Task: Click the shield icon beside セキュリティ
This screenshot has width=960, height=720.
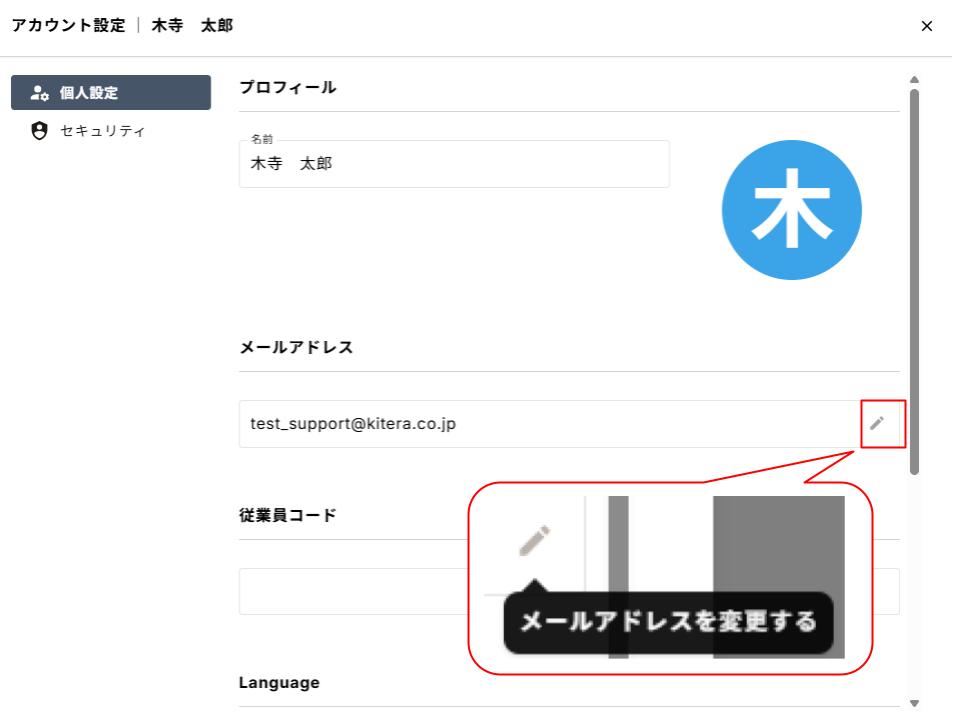Action: 40,132
